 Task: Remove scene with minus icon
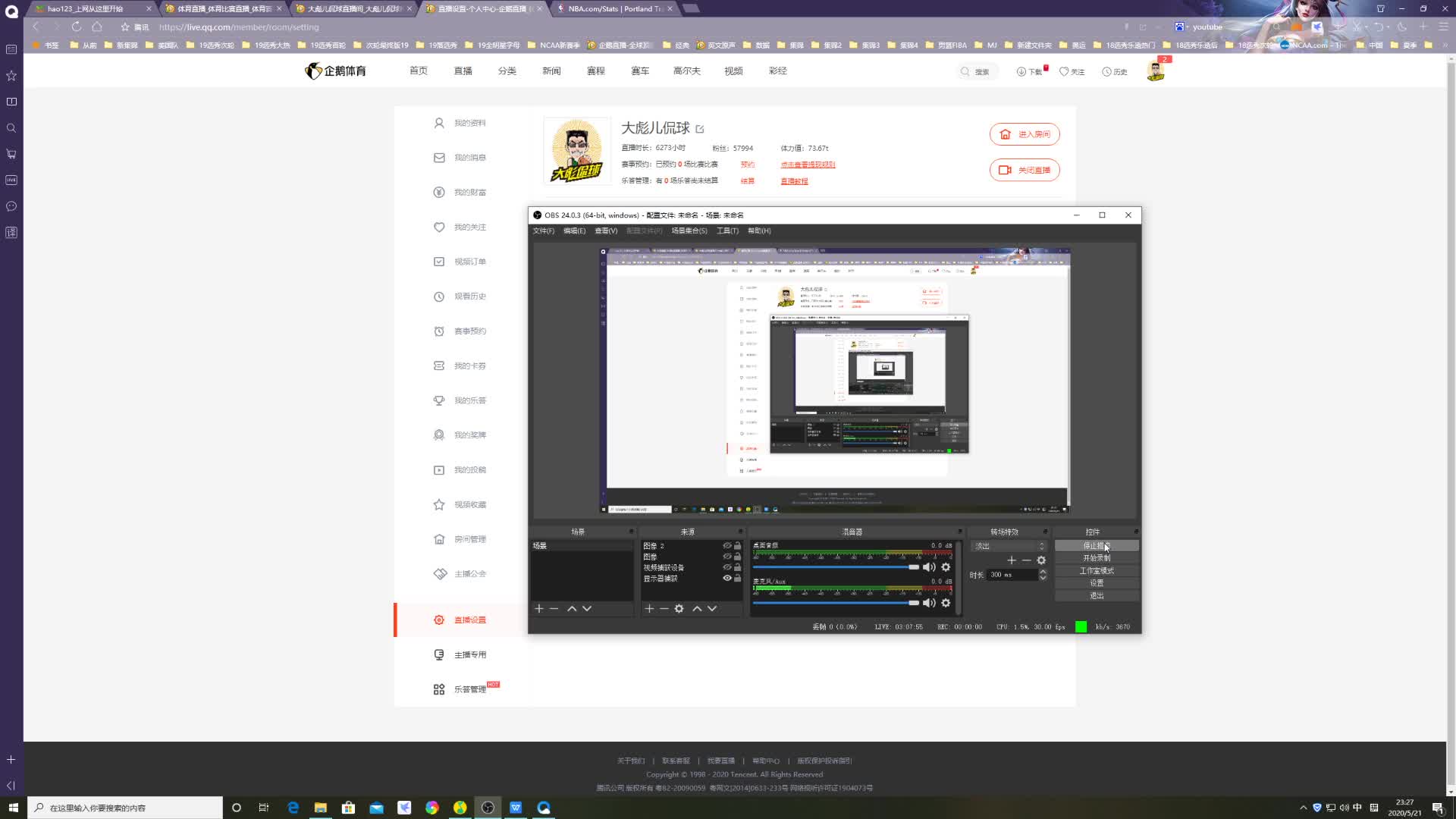pos(554,608)
